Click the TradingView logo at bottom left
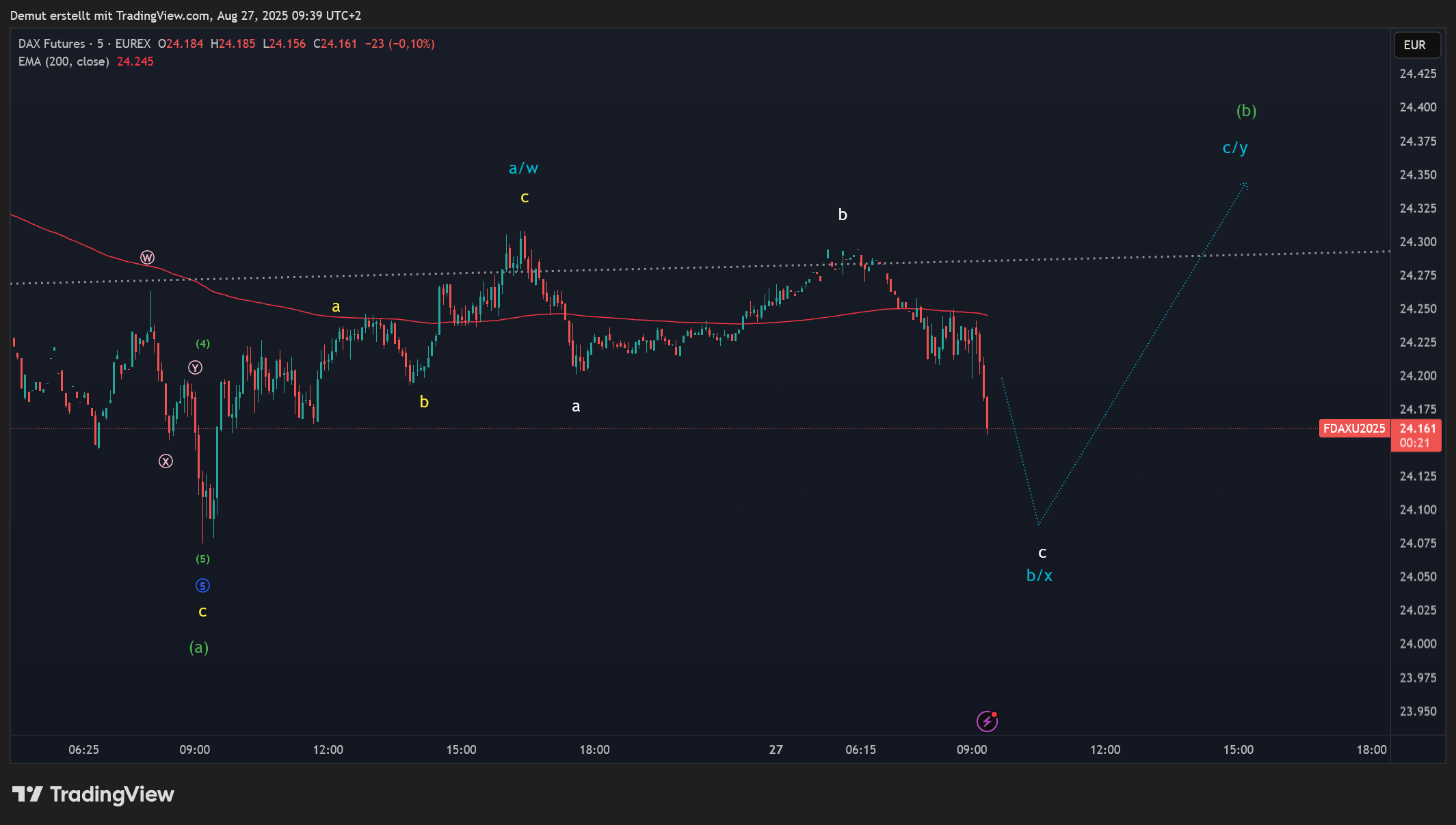The height and width of the screenshot is (825, 1456). (x=94, y=794)
